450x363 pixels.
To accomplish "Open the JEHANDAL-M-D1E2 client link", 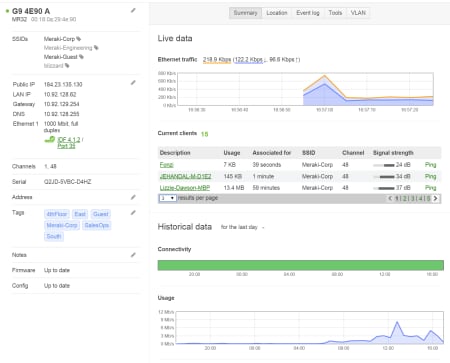I will (x=185, y=176).
